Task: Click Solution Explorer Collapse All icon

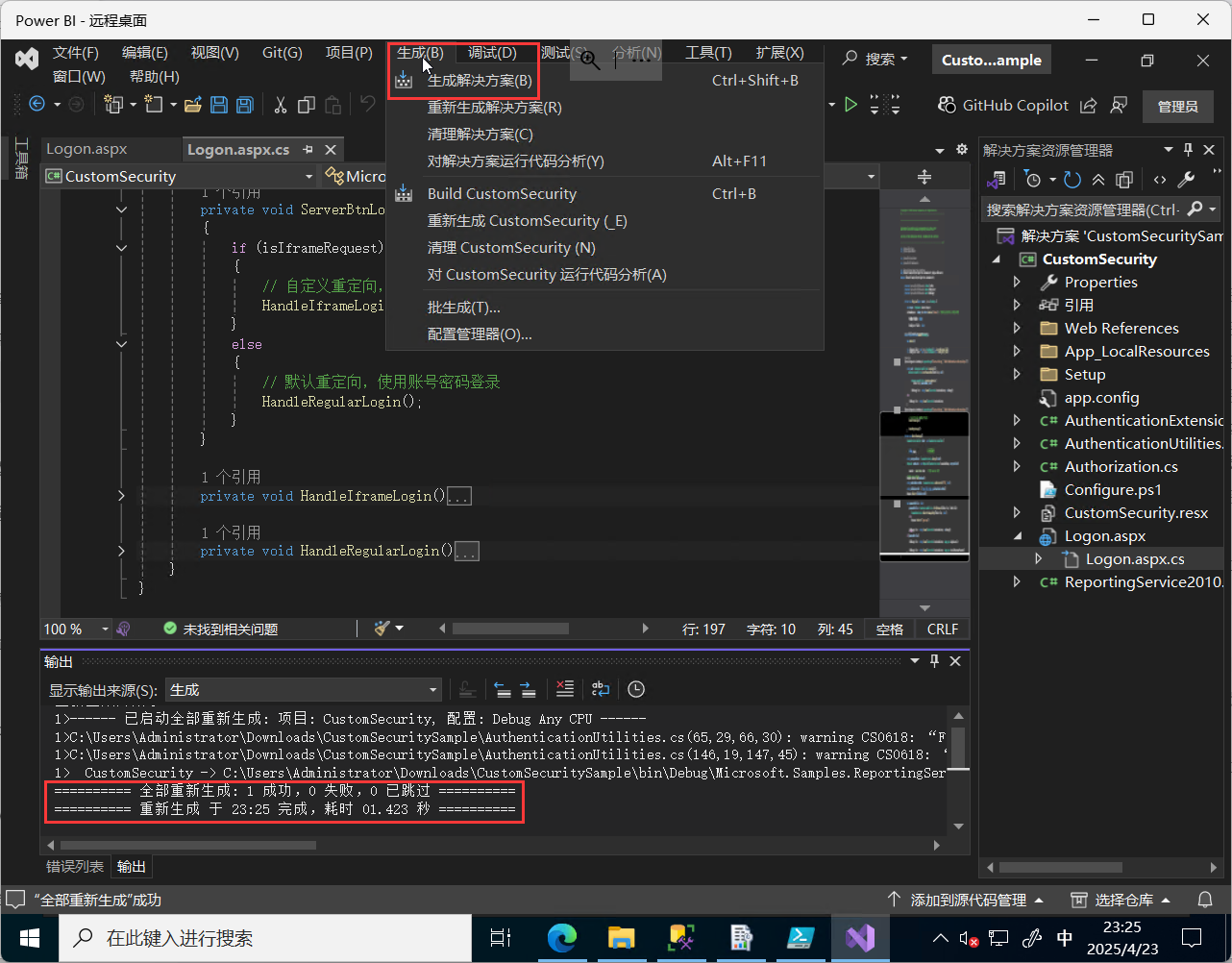Action: point(1098,180)
